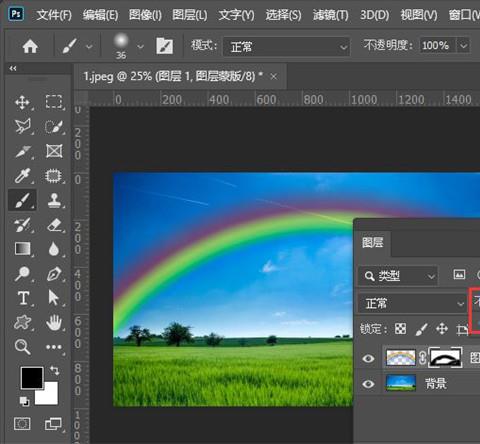Close the 1.jpeg document tab
The width and height of the screenshot is (480, 444).
coord(274,77)
